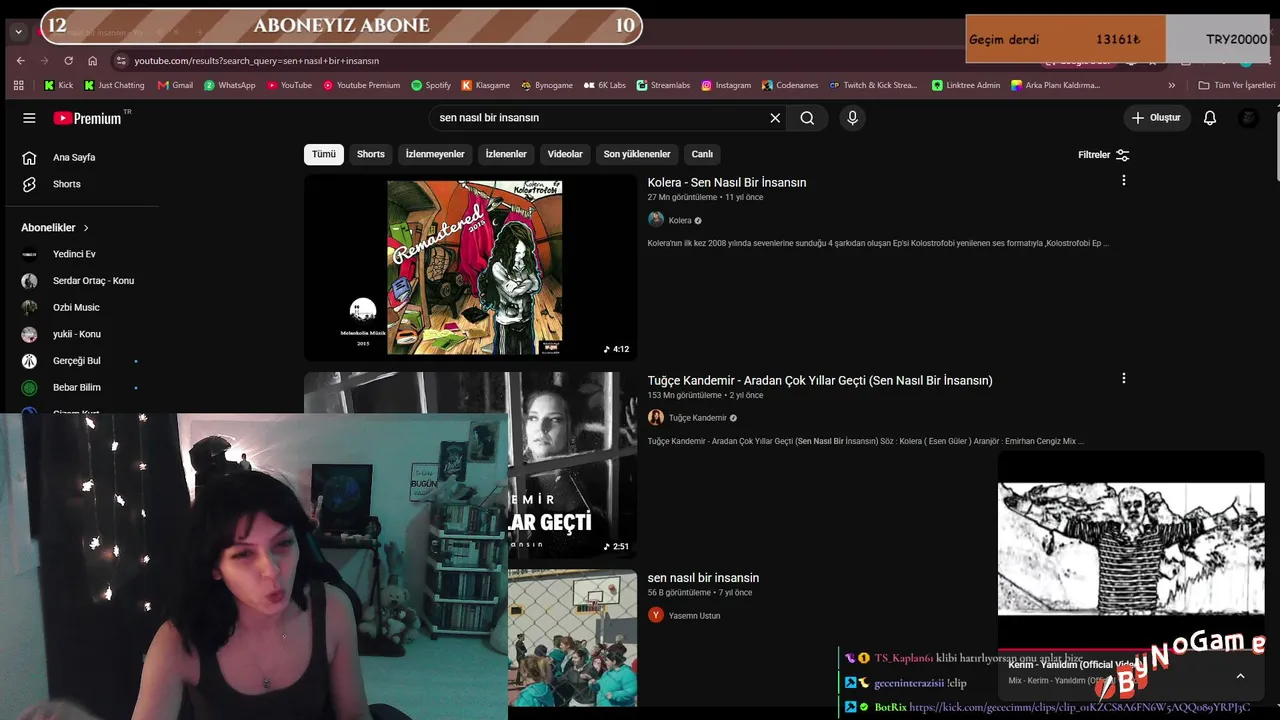Open the Filtreler filter options
The height and width of the screenshot is (720, 1280).
point(1104,155)
